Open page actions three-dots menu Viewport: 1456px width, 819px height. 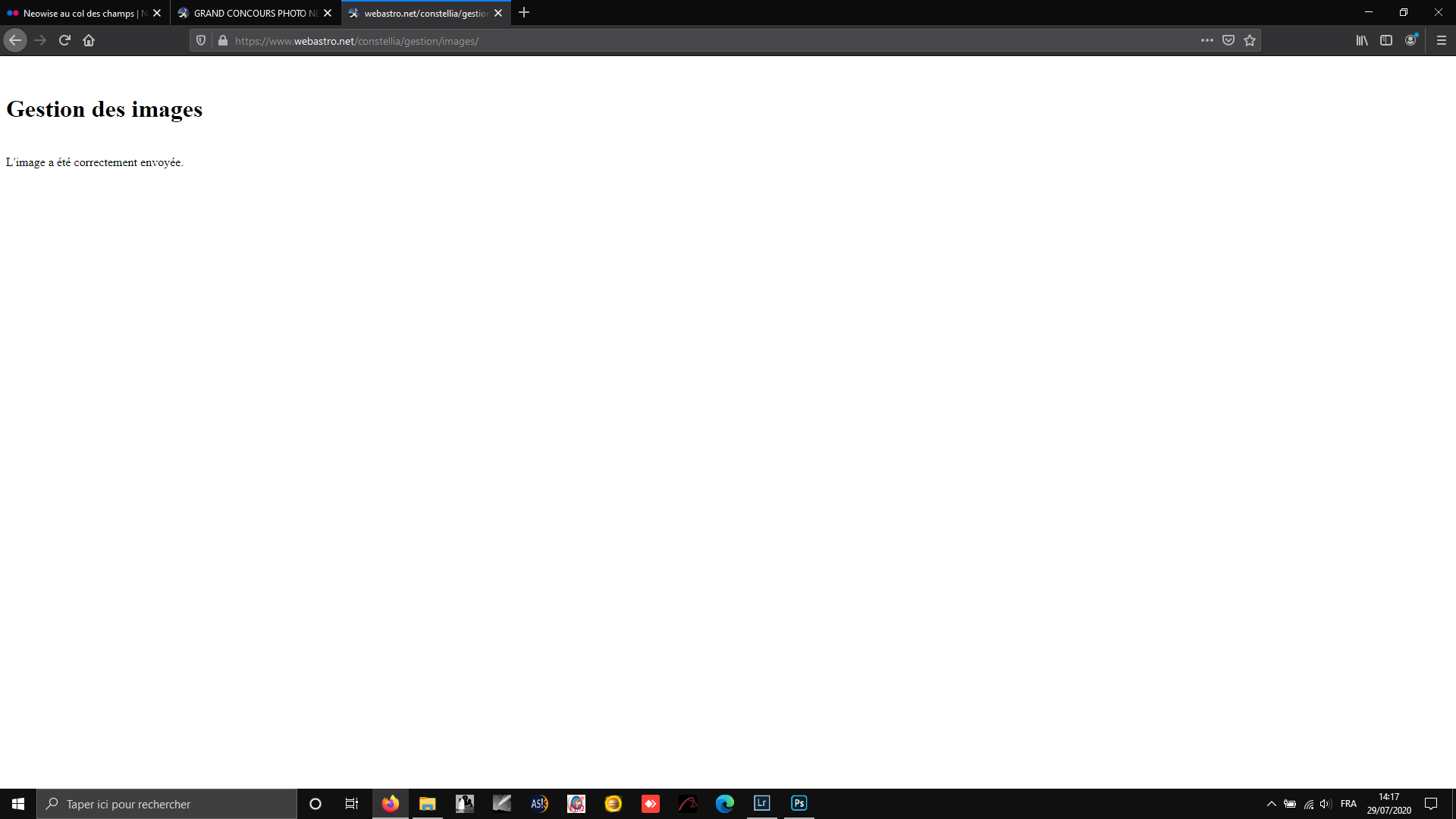point(1207,41)
